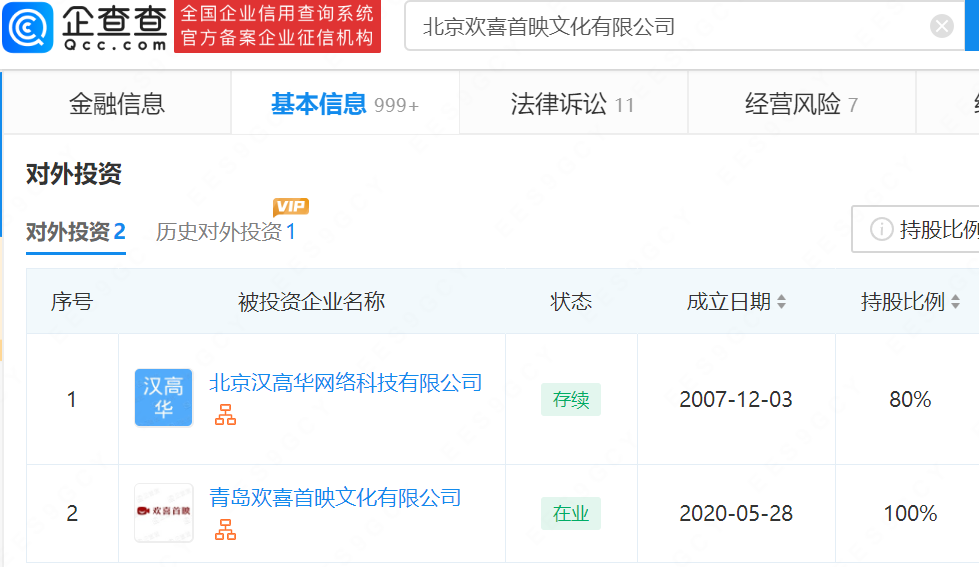Click the 序号 column header
This screenshot has height=567, width=979.
click(72, 302)
